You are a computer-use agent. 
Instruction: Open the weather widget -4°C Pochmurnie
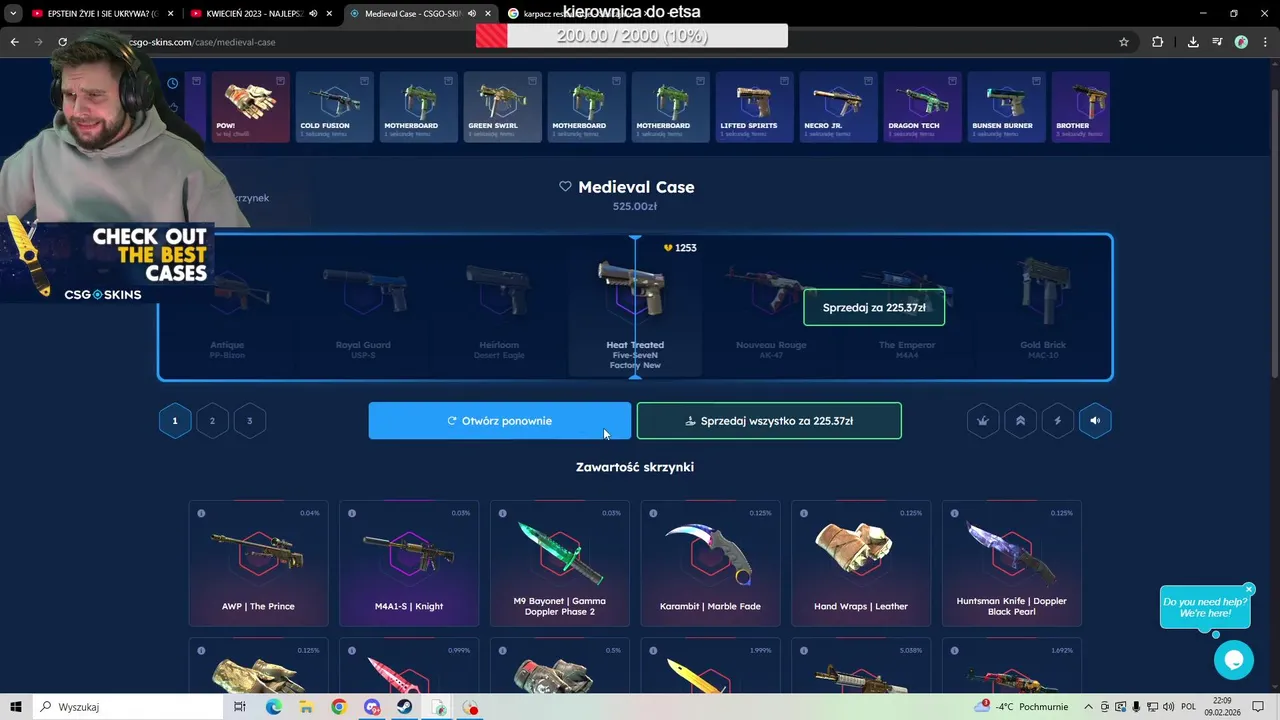[1021, 707]
